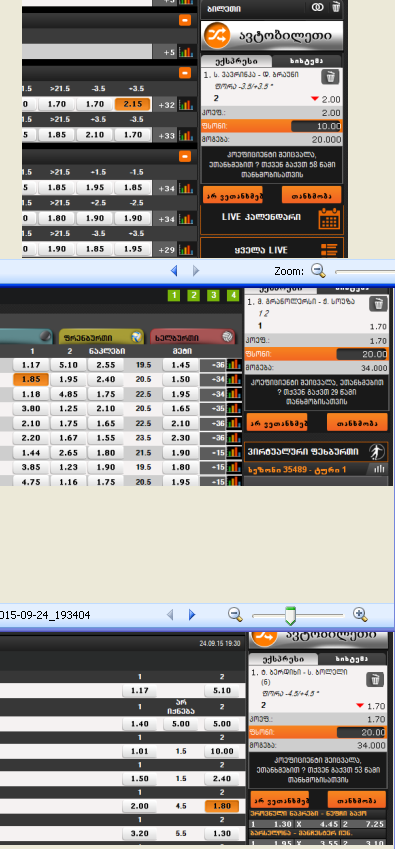Viewport: 395px width, 849px height.
Task: Click the linked-circles icon in ბილეთი header
Action: [x=318, y=7]
